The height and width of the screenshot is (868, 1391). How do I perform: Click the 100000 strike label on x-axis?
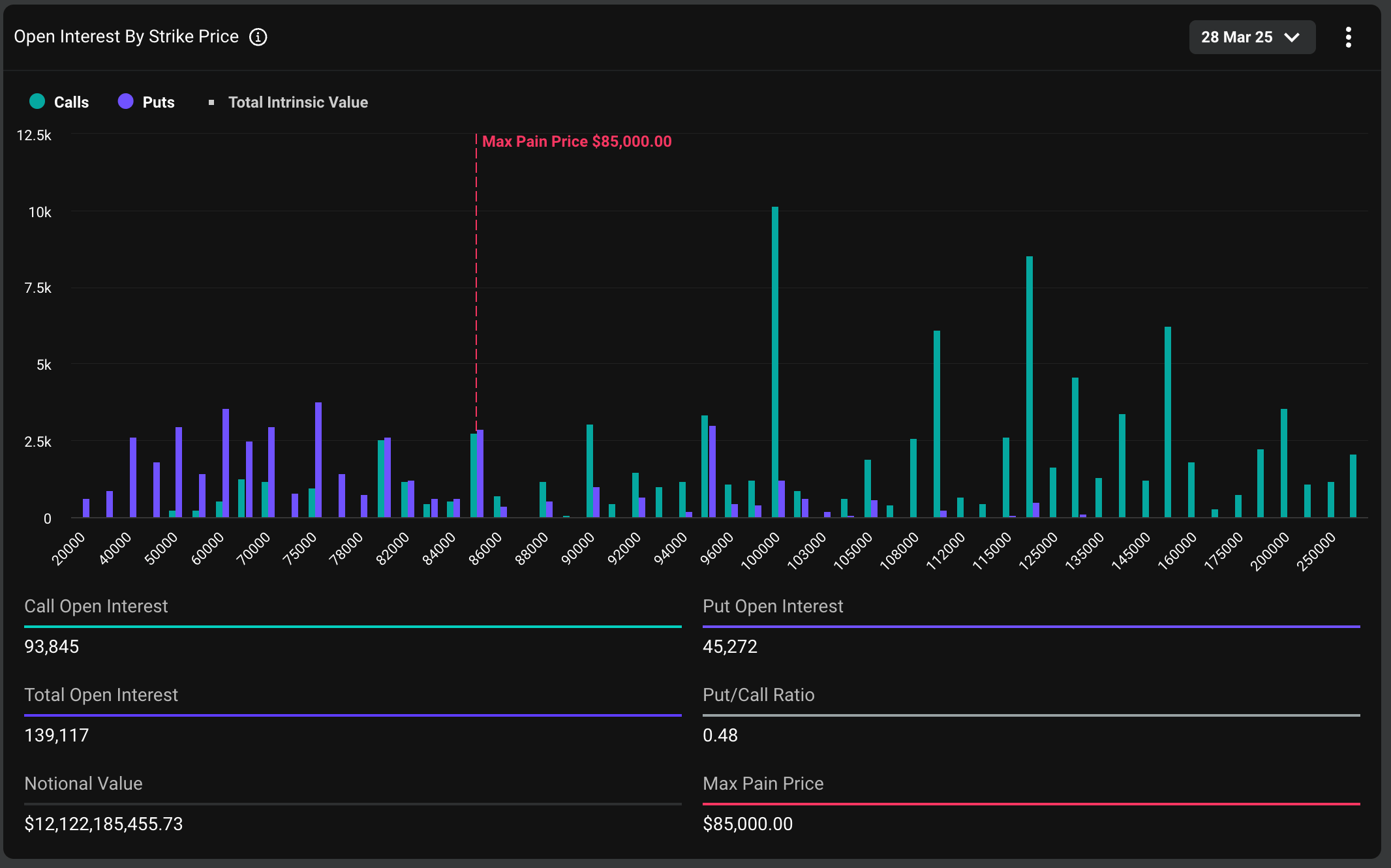coord(761,552)
